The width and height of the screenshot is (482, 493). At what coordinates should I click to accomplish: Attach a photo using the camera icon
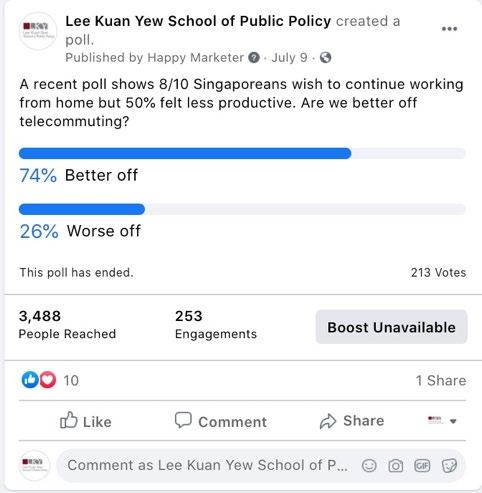(x=396, y=466)
